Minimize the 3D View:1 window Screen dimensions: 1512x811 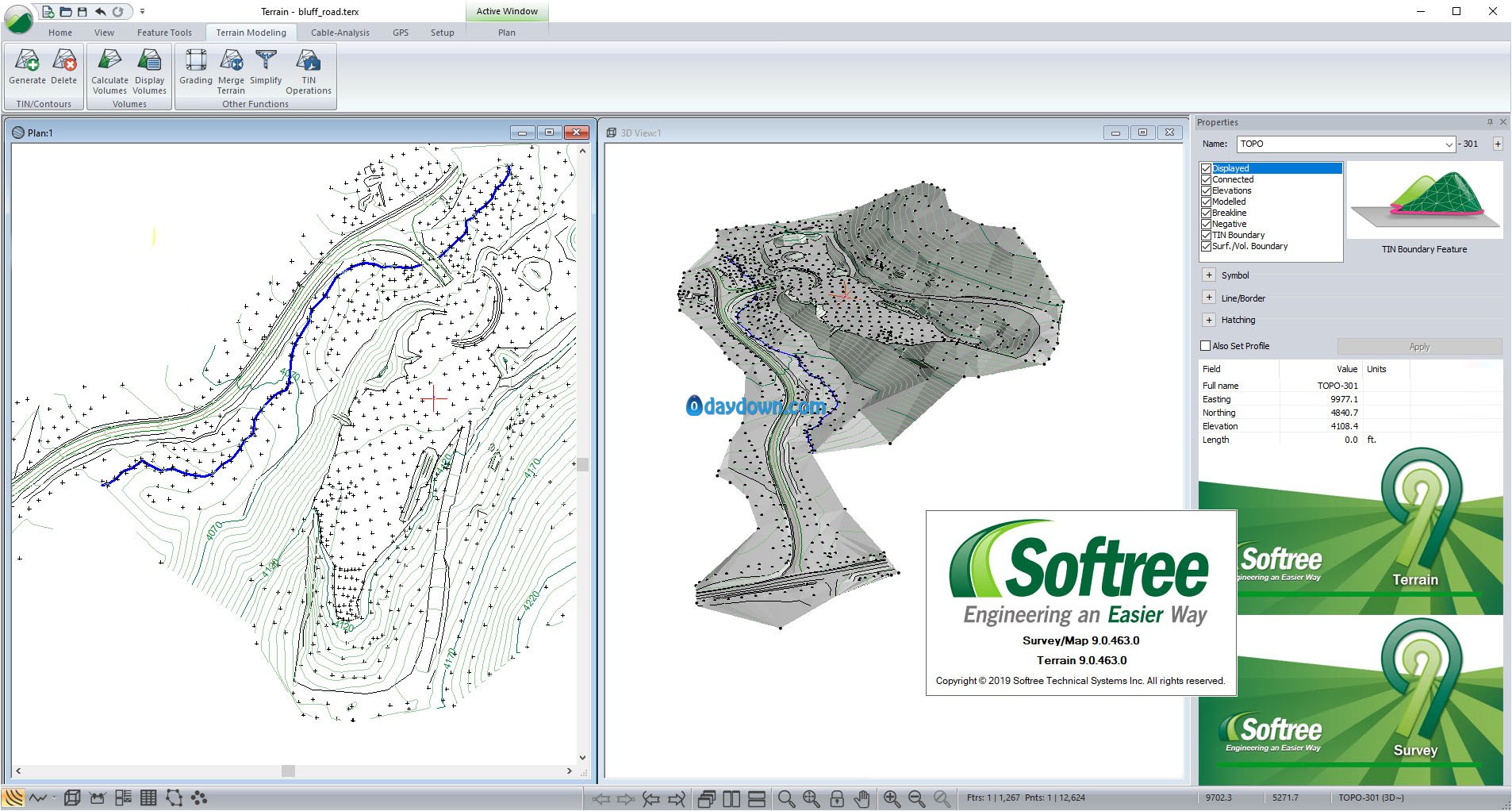[x=1115, y=133]
